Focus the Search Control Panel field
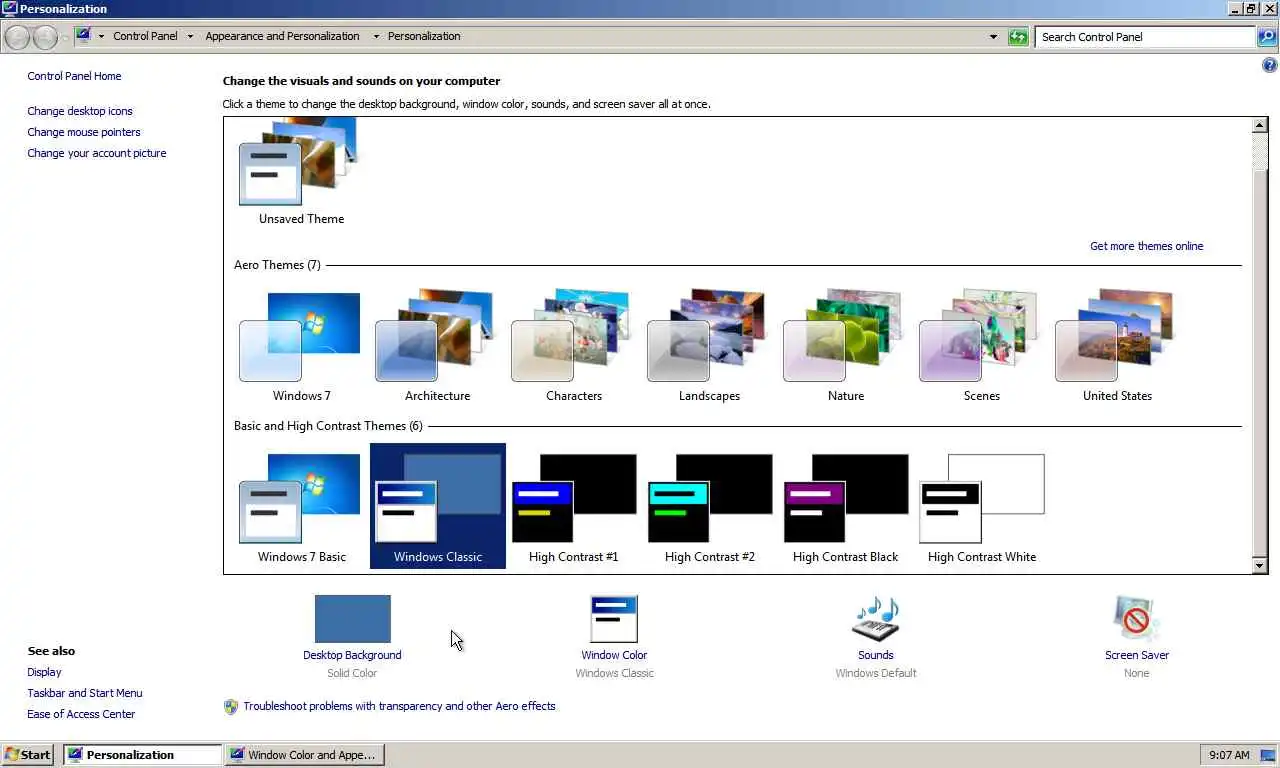Image resolution: width=1280 pixels, height=768 pixels. click(1144, 37)
